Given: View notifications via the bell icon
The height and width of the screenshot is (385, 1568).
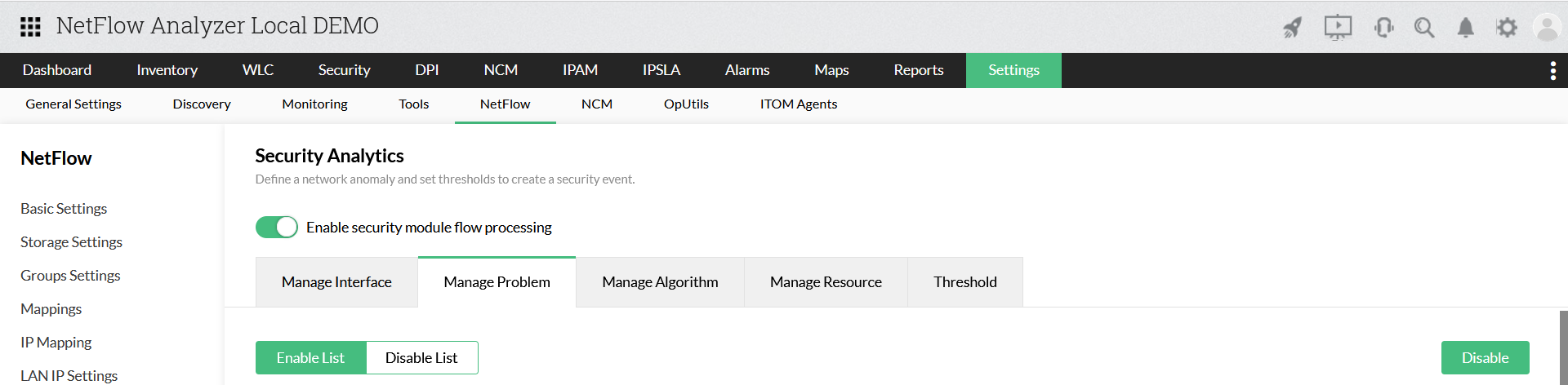Looking at the screenshot, I should click(x=1466, y=28).
